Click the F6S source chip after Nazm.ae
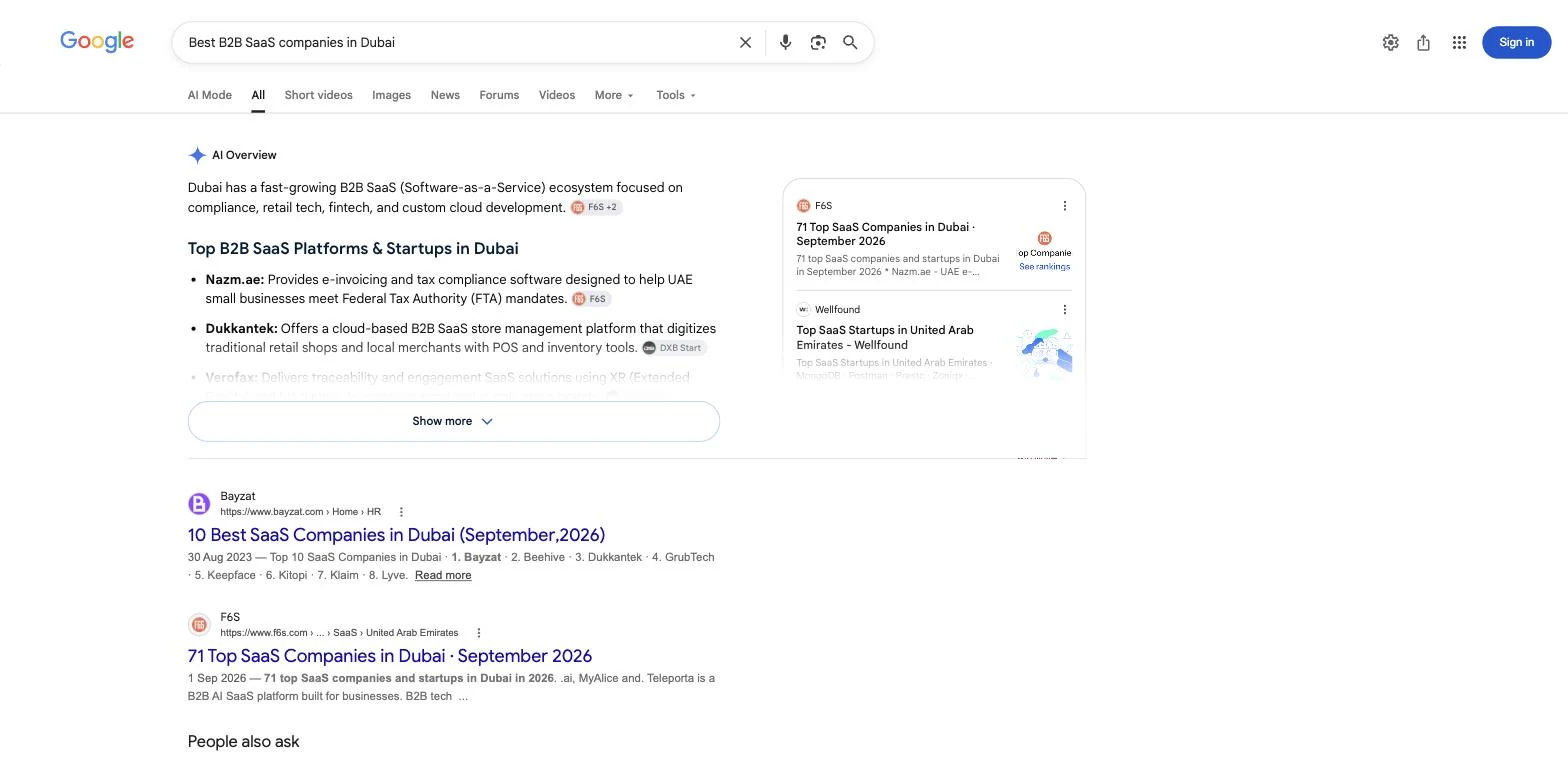The height and width of the screenshot is (759, 1568). pos(590,299)
